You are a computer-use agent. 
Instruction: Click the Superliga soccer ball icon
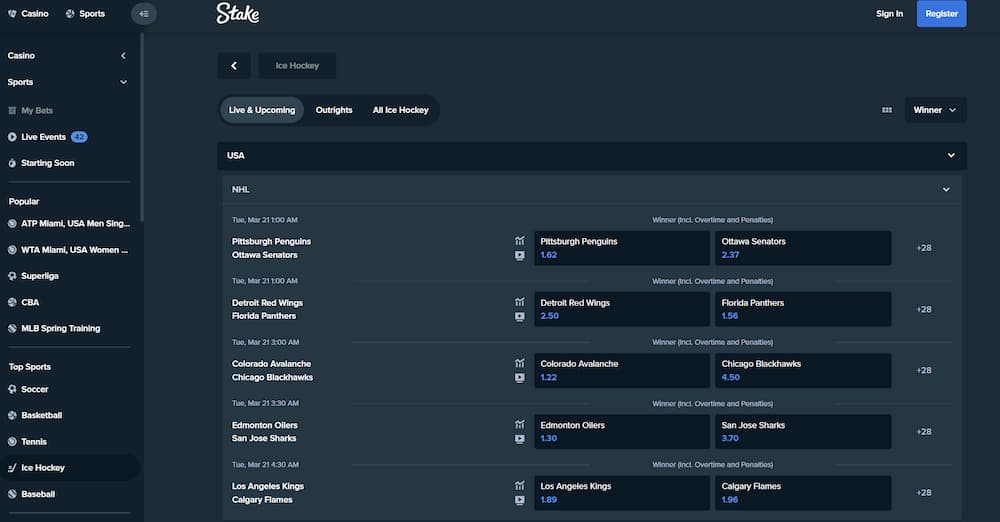coord(12,276)
